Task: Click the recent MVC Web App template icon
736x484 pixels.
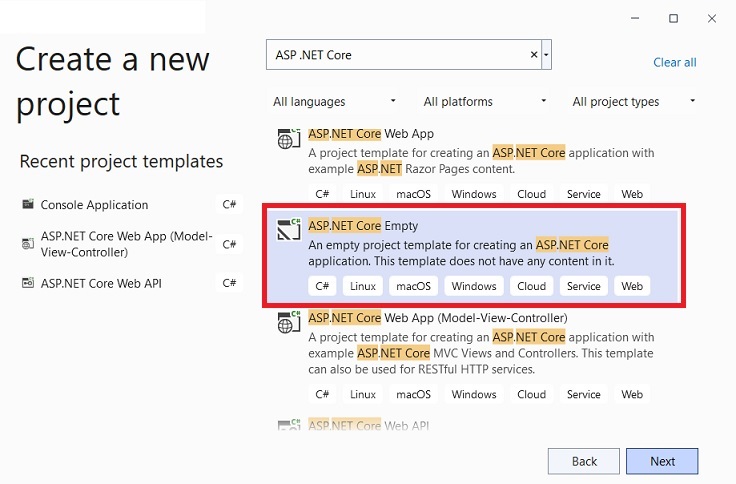Action: [x=28, y=244]
